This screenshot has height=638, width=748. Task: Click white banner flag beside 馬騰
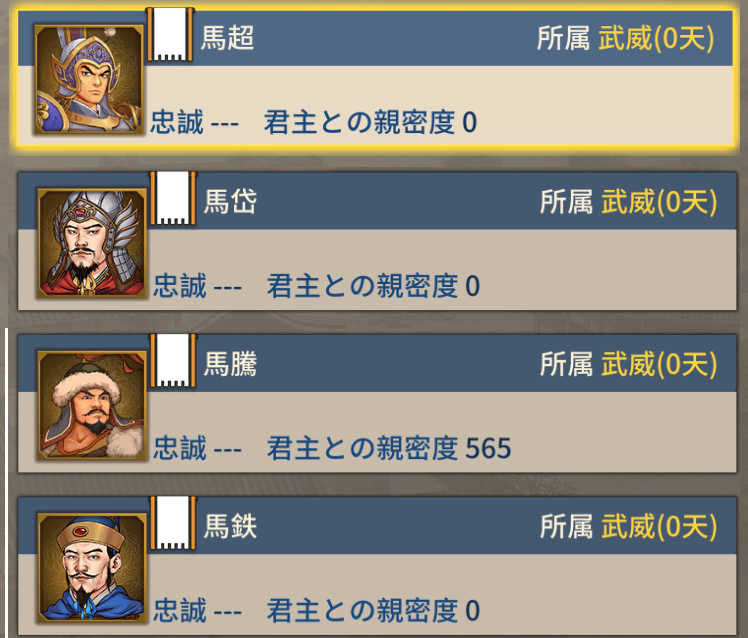(x=173, y=361)
